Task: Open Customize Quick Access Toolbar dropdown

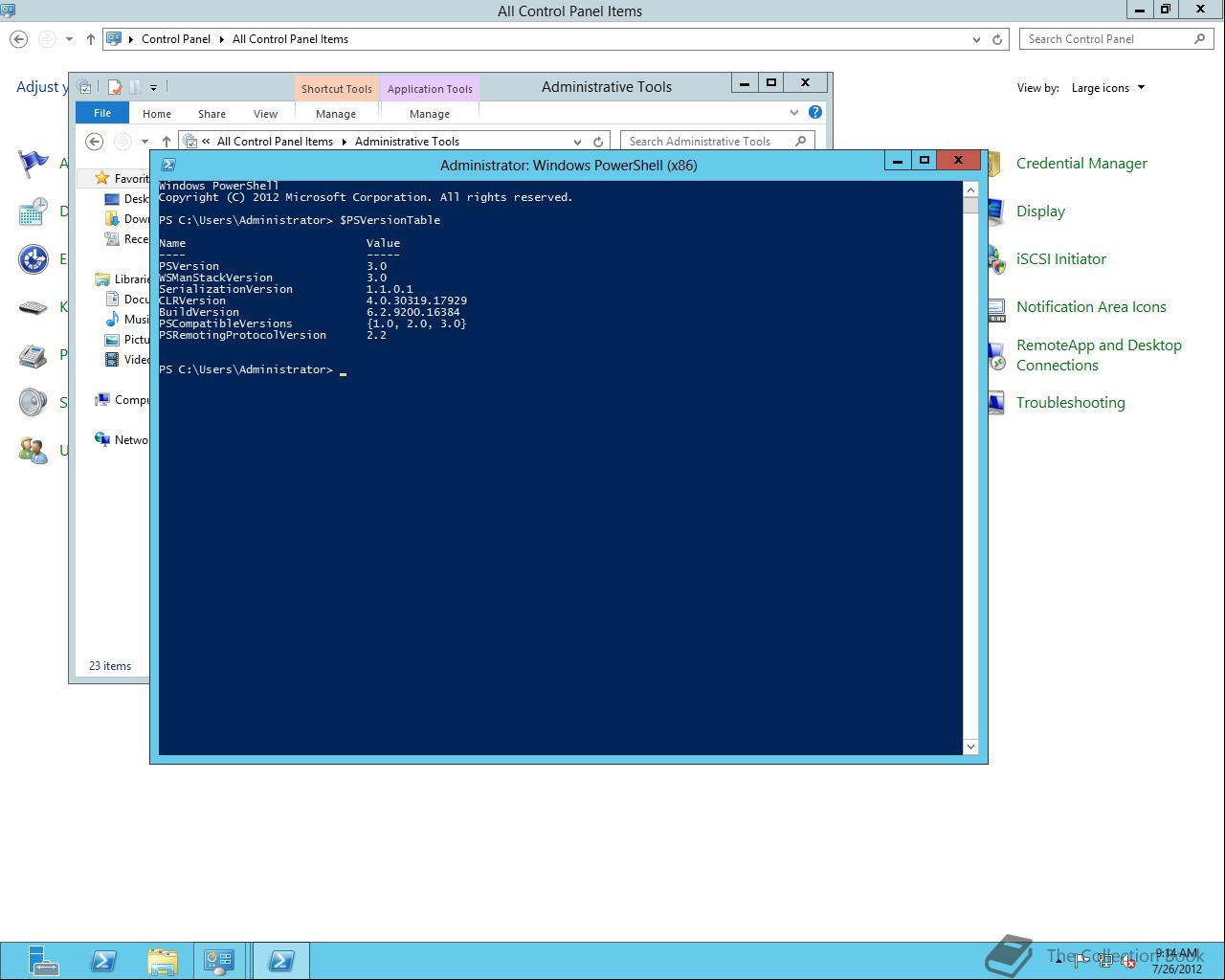Action: 153,88
